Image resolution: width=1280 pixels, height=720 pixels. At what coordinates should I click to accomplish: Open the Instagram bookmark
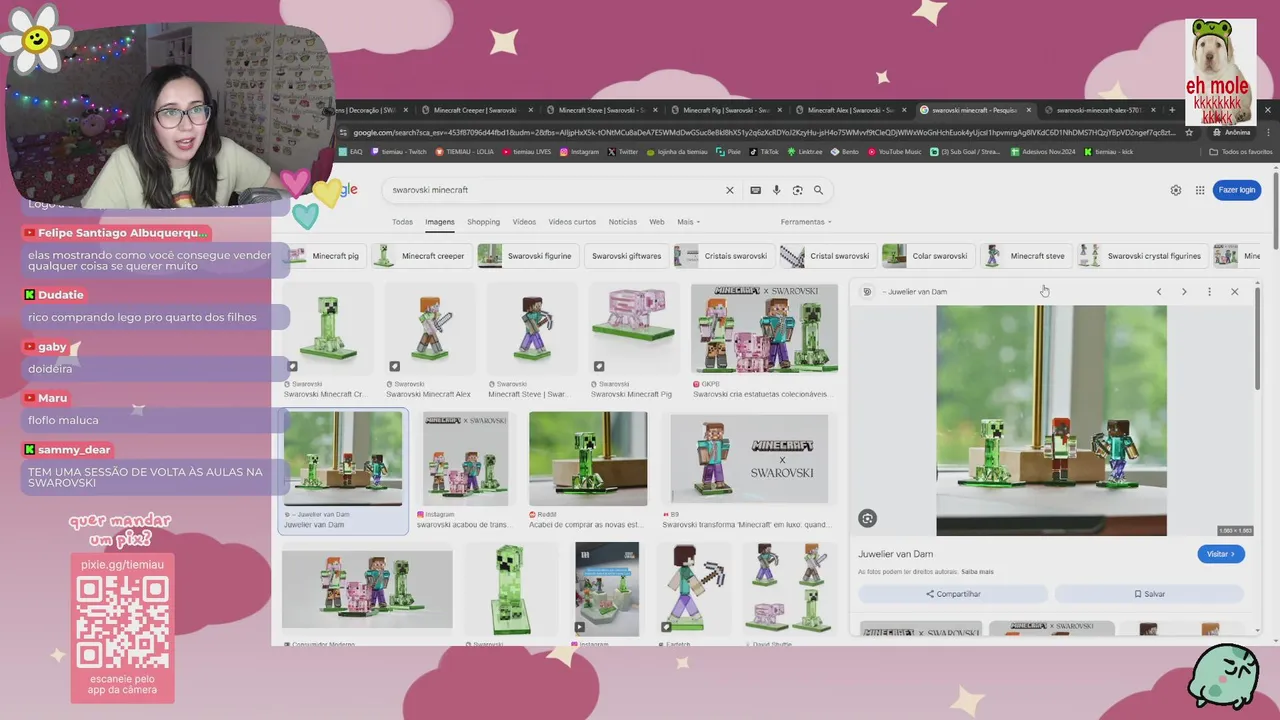coord(579,152)
